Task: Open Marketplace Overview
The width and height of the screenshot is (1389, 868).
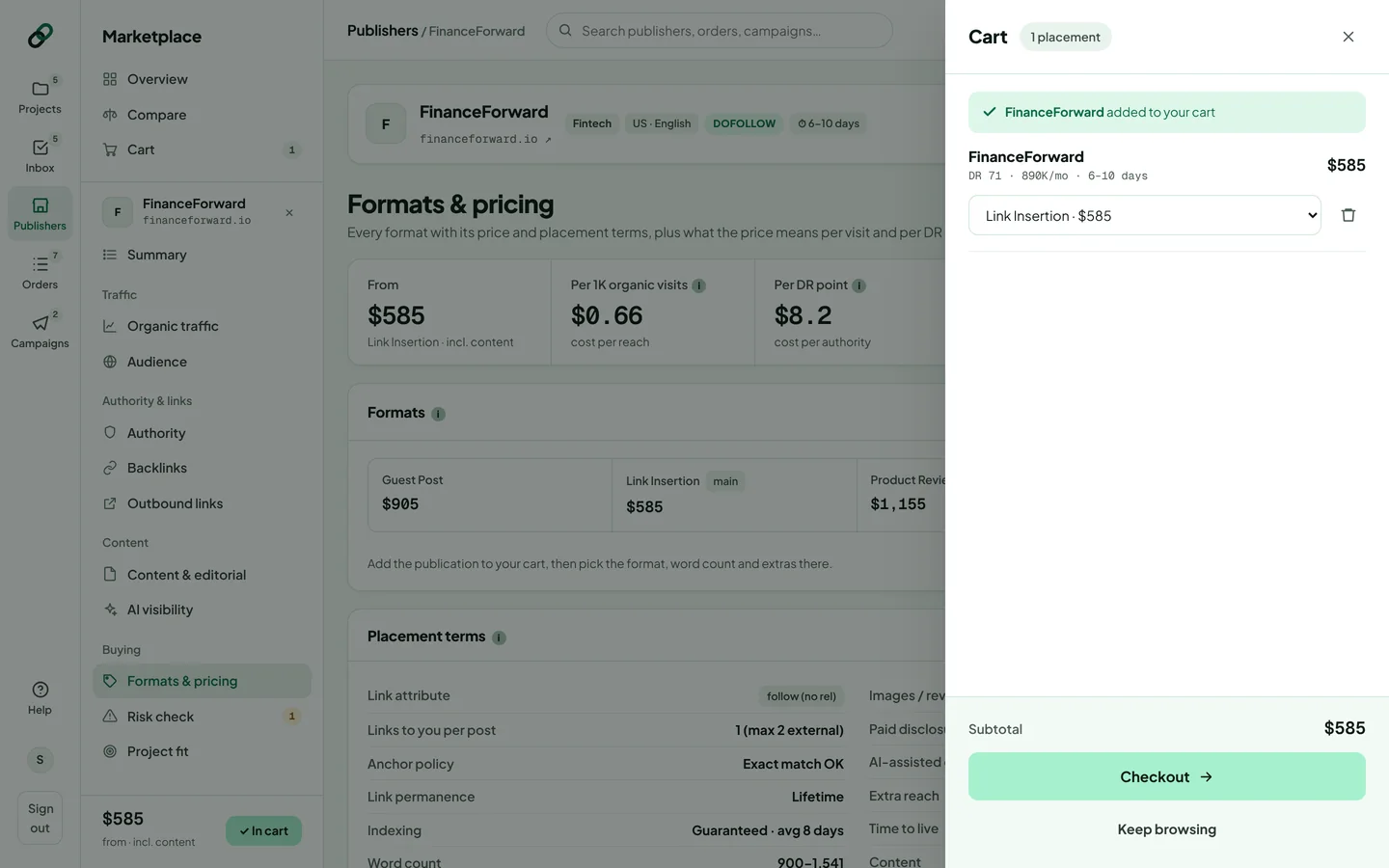Action: (x=202, y=79)
